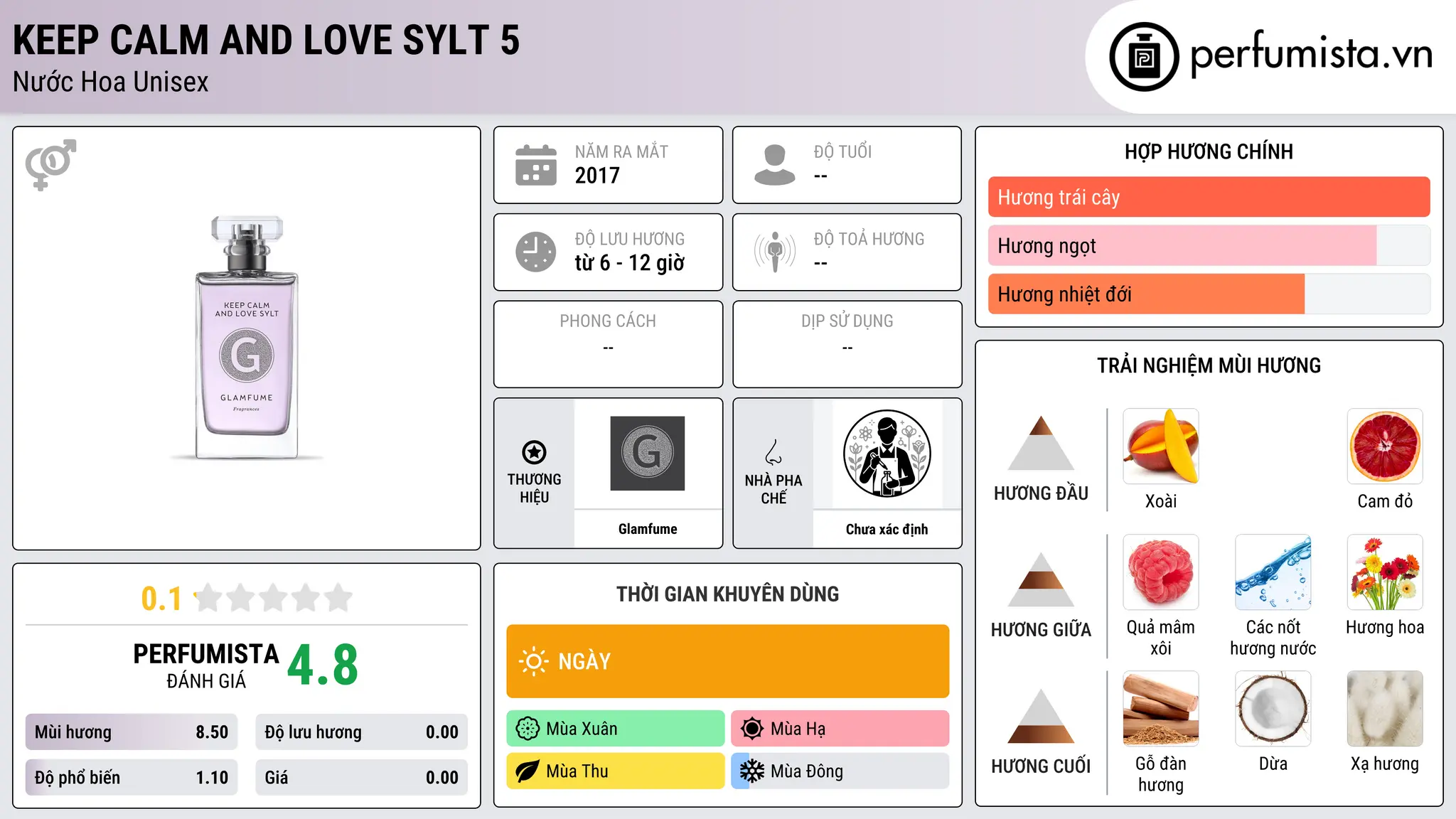Click the Quả mâm xôi raspberry image
Screen dimensions: 1456x819
1161,572
